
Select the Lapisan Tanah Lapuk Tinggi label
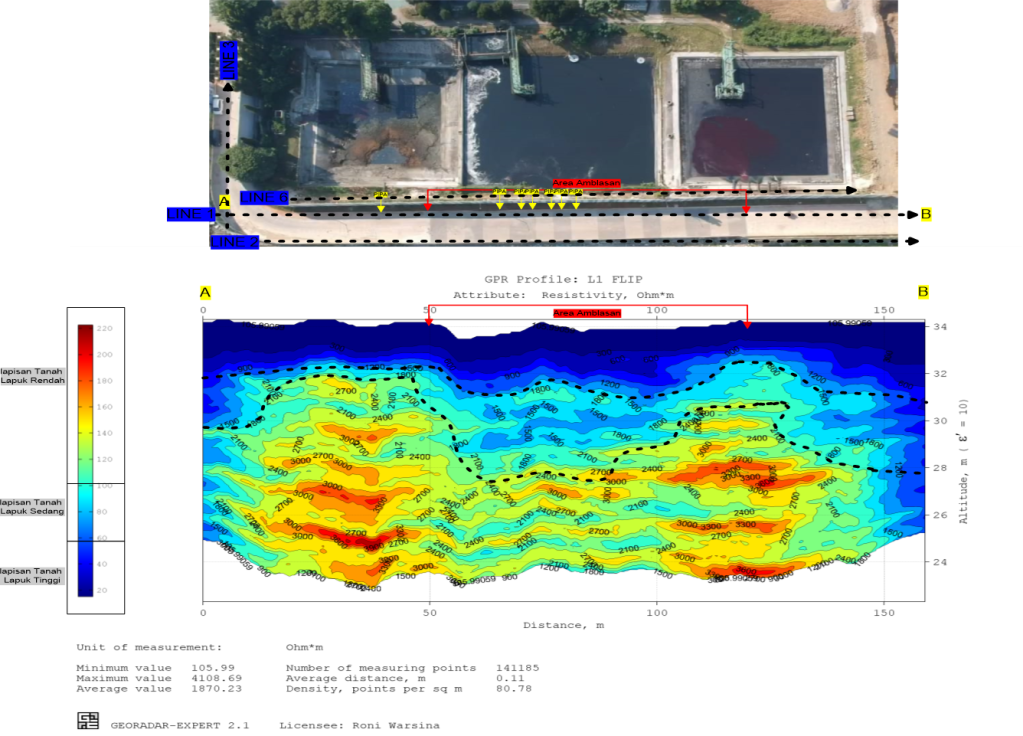[x=32, y=575]
